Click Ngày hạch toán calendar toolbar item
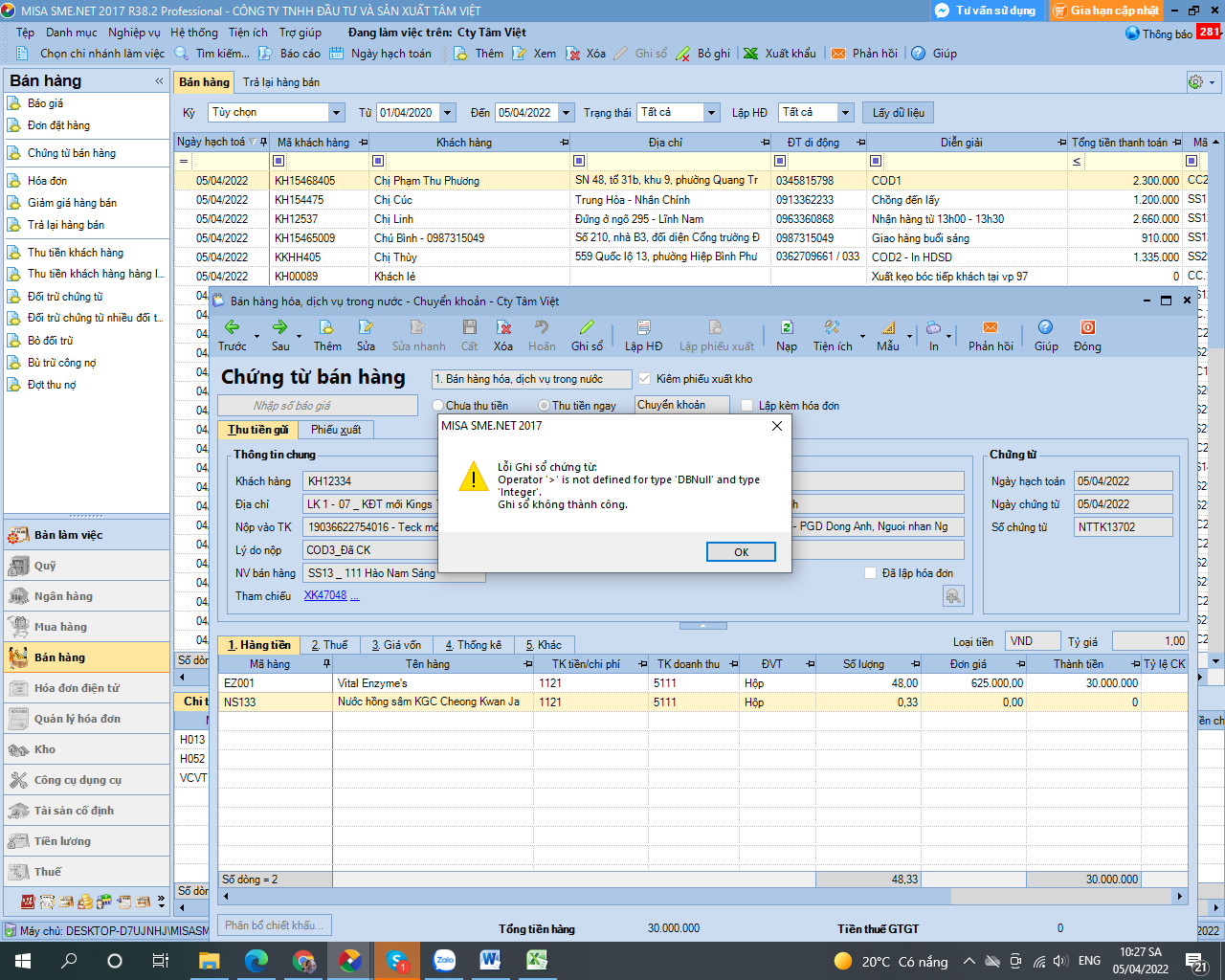Image resolution: width=1225 pixels, height=980 pixels. [x=381, y=54]
